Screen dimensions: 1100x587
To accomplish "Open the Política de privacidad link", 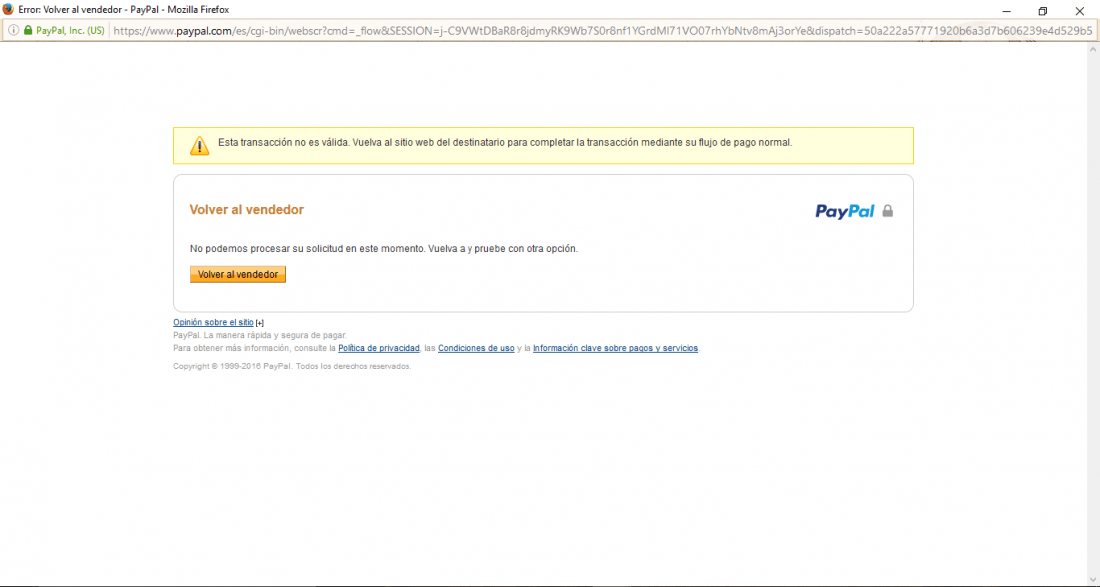I will [x=379, y=348].
